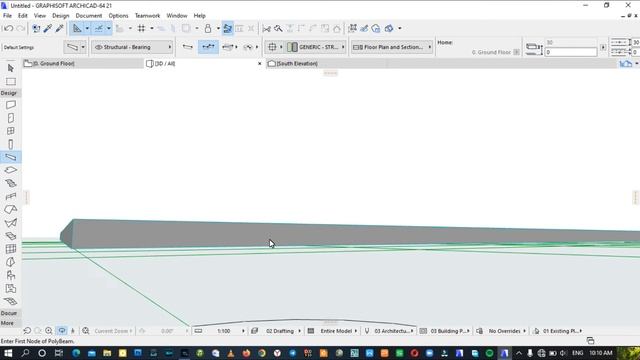Click the Zoom In icon at bottom
The height and width of the screenshot is (360, 640).
tap(49, 331)
